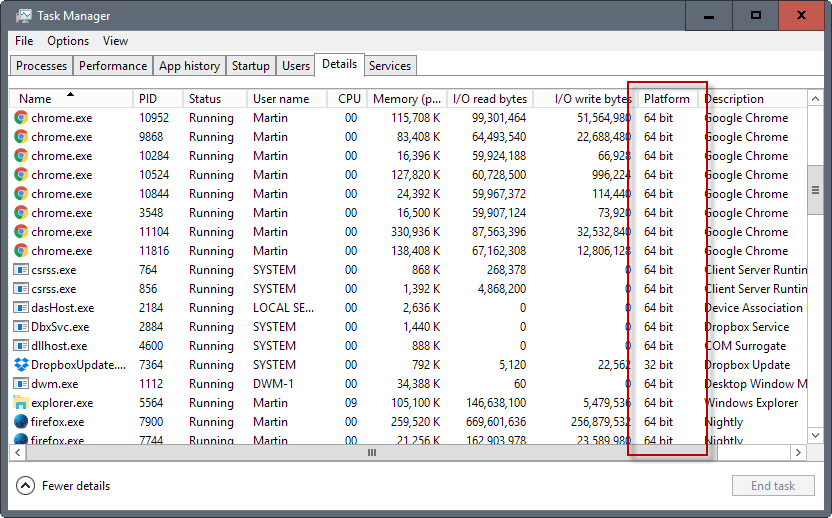This screenshot has width=832, height=518.
Task: Open the Options menu
Action: (x=68, y=41)
